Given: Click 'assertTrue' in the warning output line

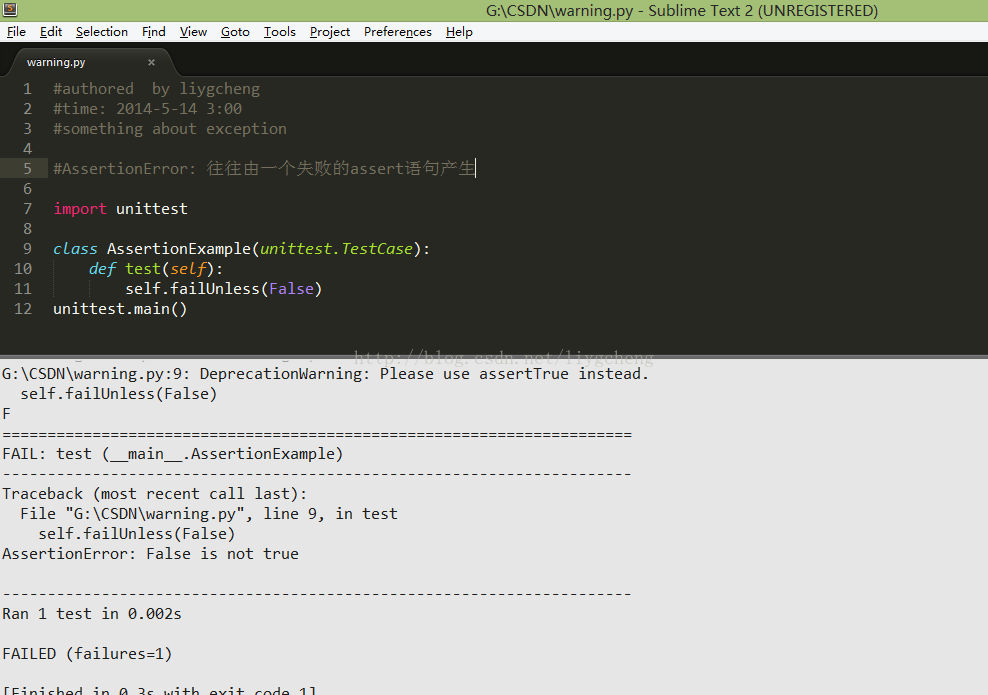Looking at the screenshot, I should 524,374.
